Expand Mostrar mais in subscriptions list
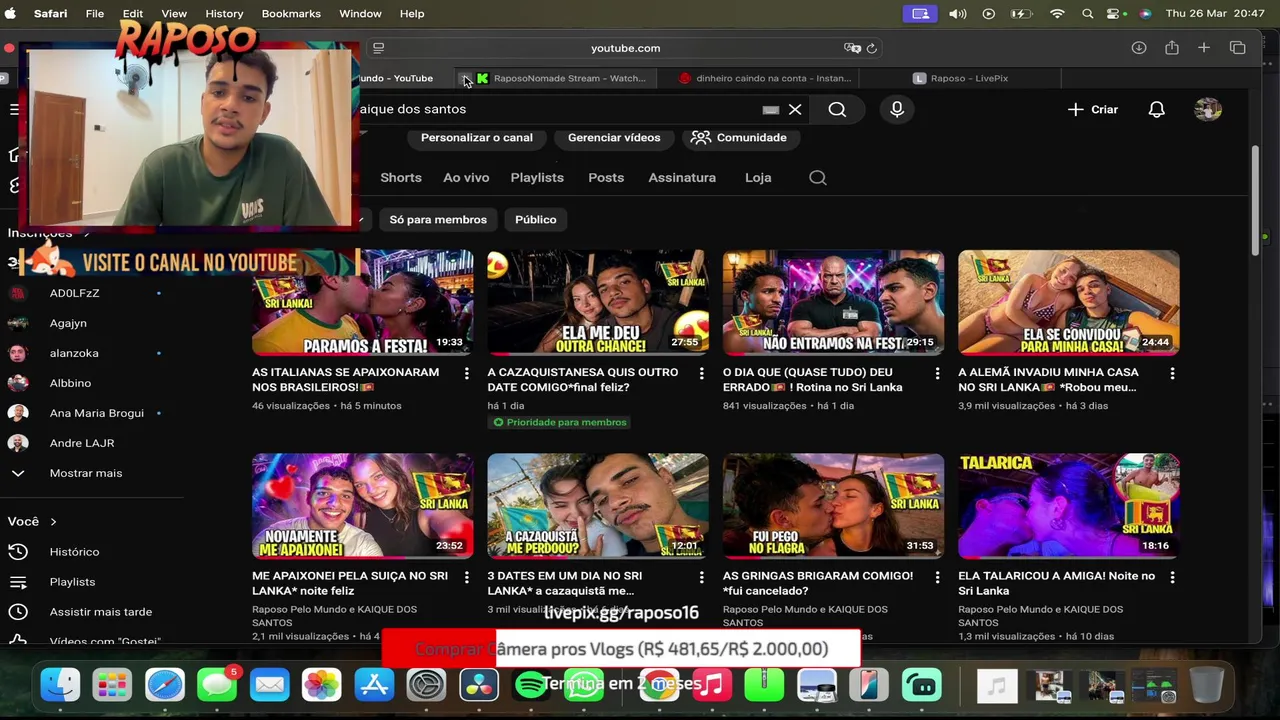 tap(86, 473)
